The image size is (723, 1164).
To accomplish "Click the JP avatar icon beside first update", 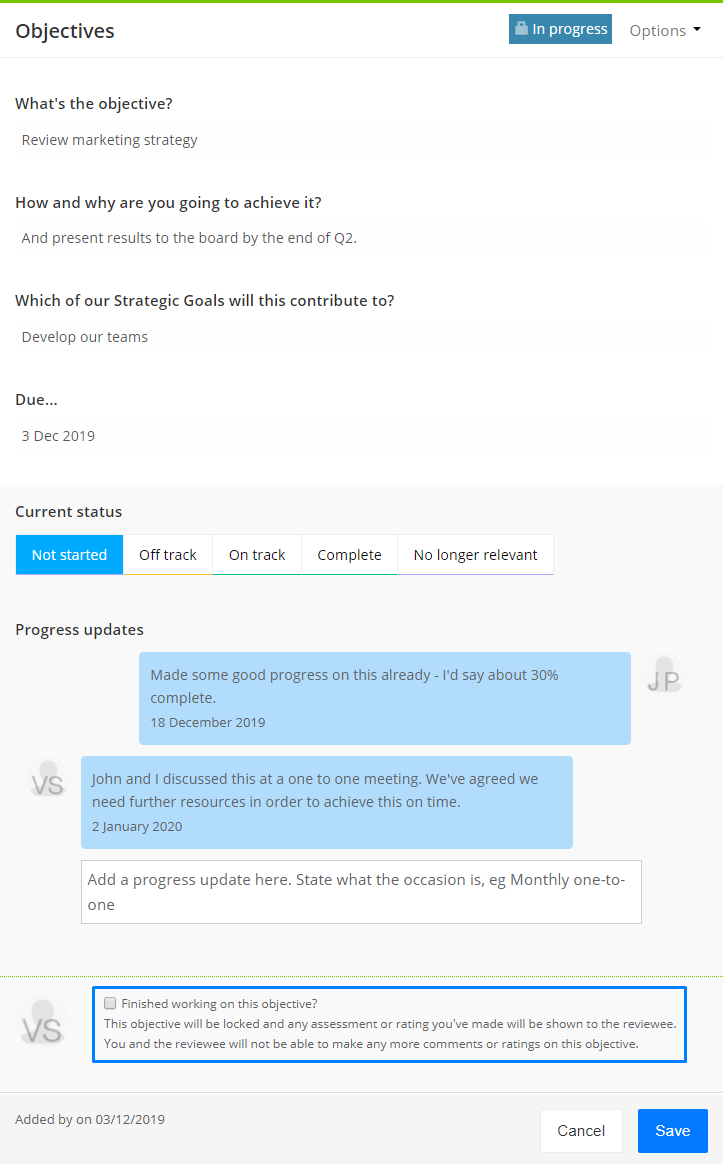I will coord(664,676).
